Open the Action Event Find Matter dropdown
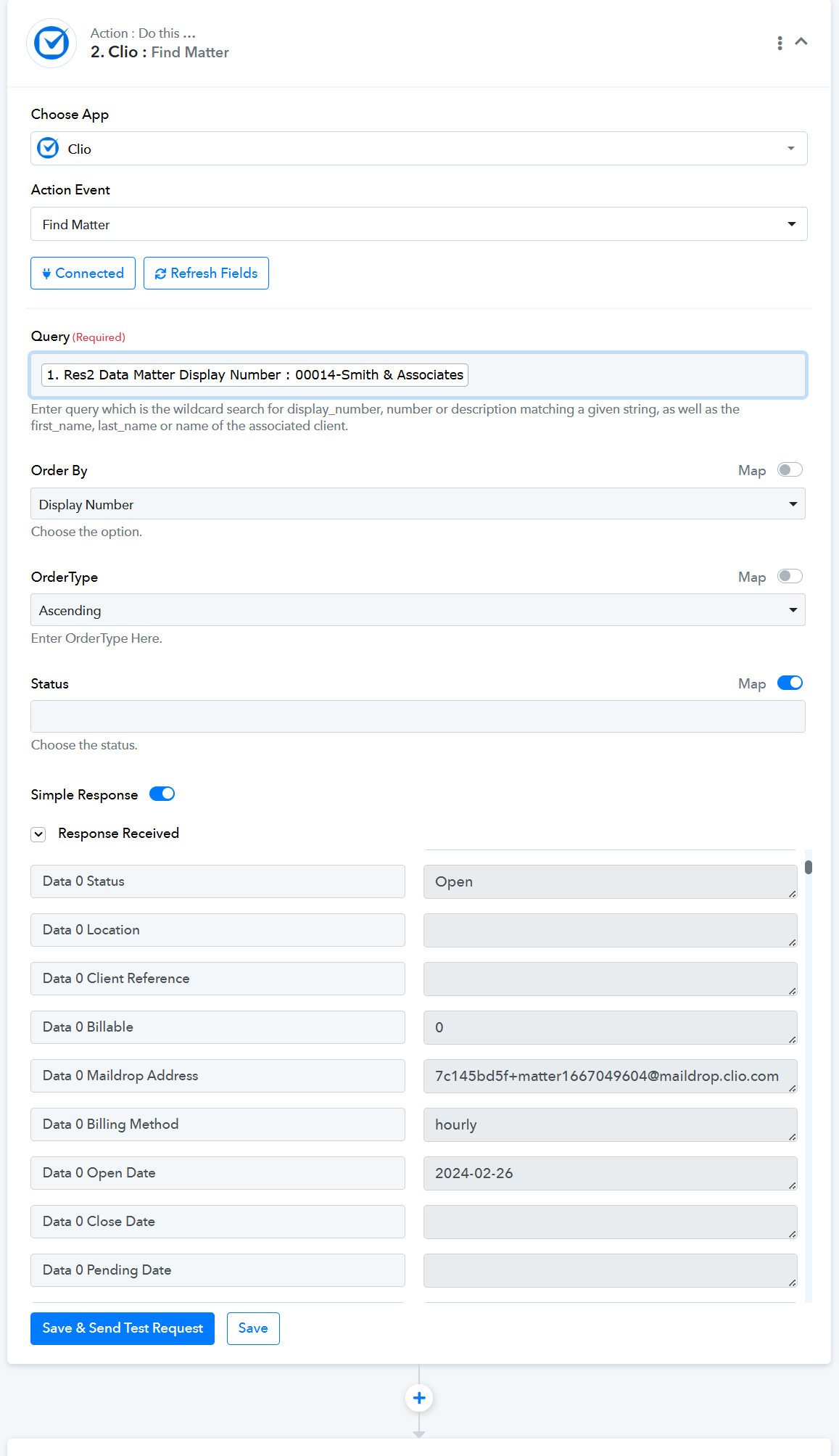 [x=419, y=224]
